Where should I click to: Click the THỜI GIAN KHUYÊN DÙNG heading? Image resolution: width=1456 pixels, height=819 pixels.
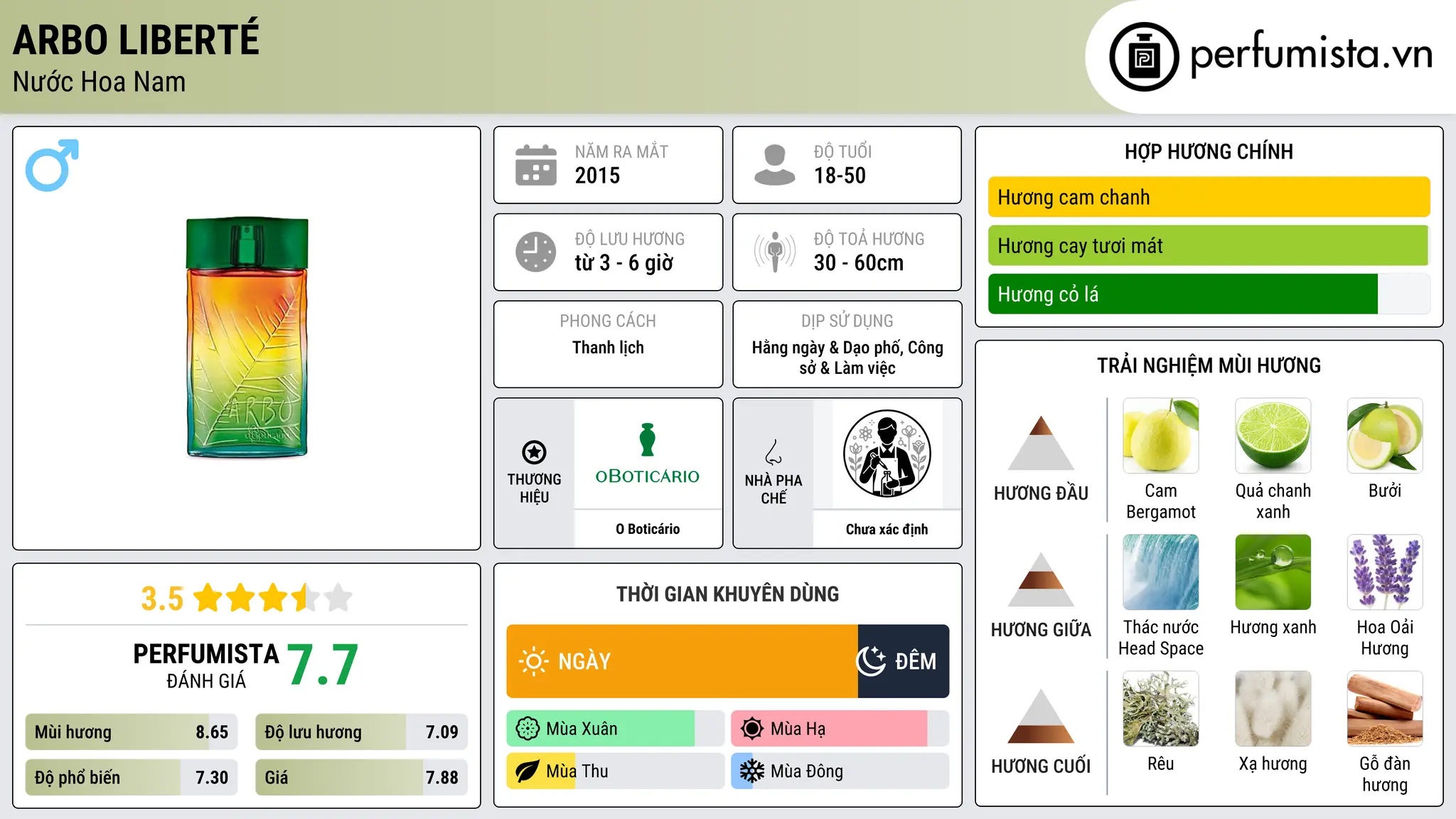click(x=728, y=594)
